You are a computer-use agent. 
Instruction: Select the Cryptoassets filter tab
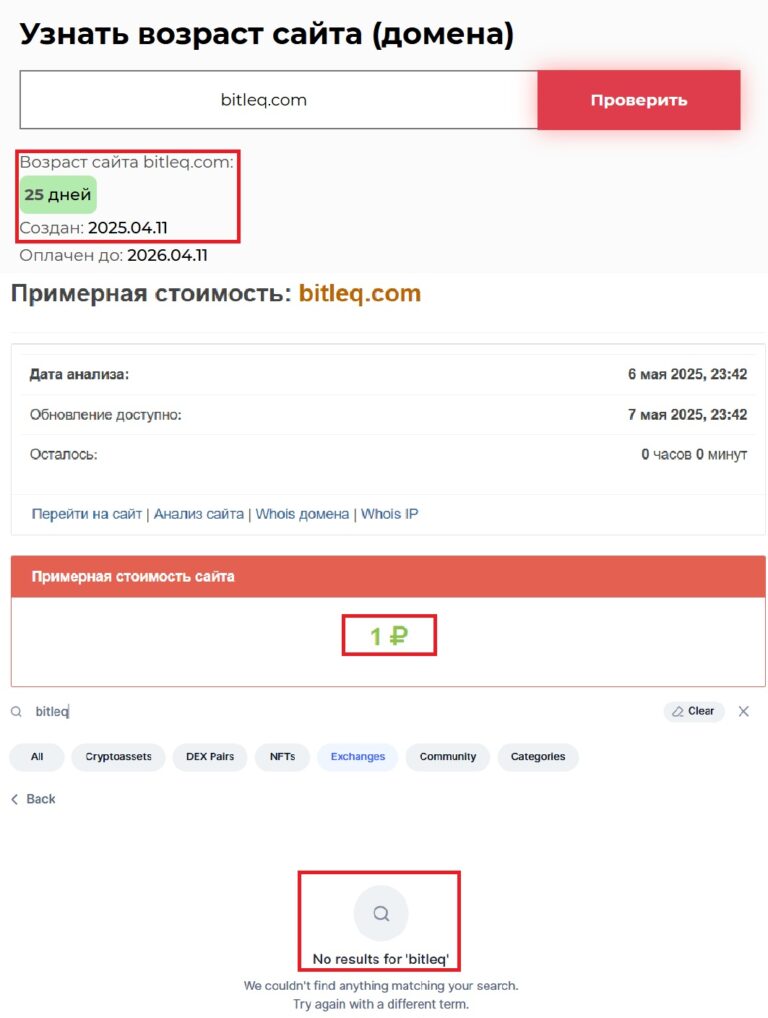(x=118, y=757)
